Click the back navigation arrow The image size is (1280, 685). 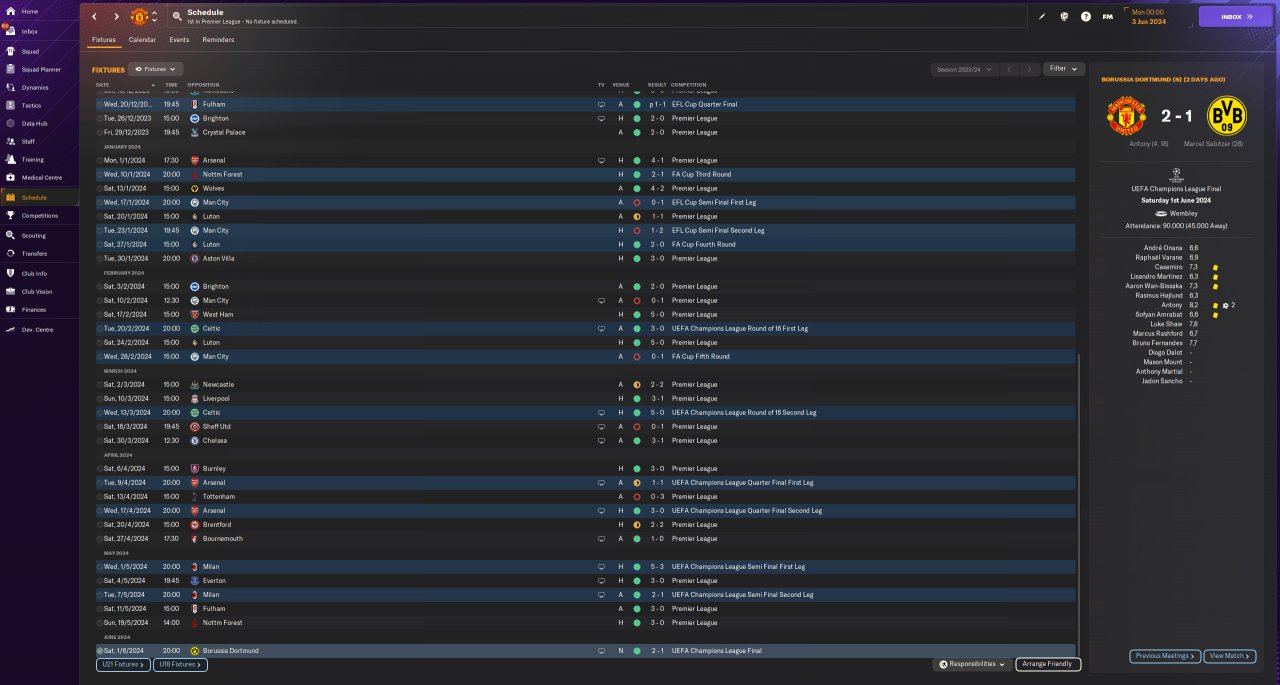(95, 17)
